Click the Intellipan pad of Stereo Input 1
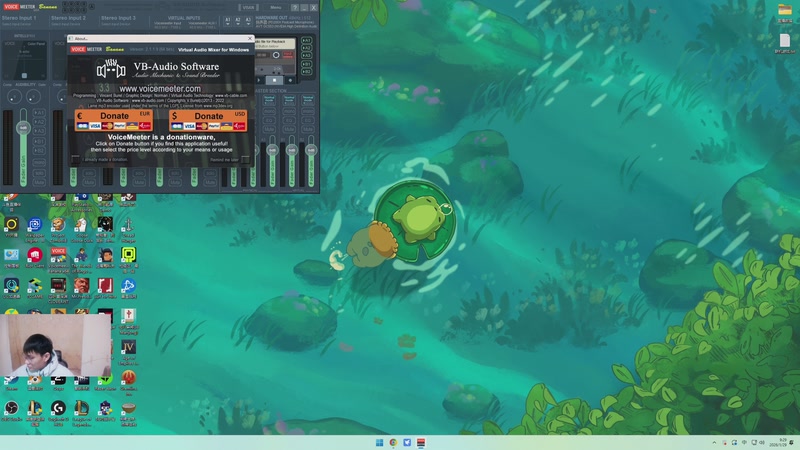 (24, 61)
